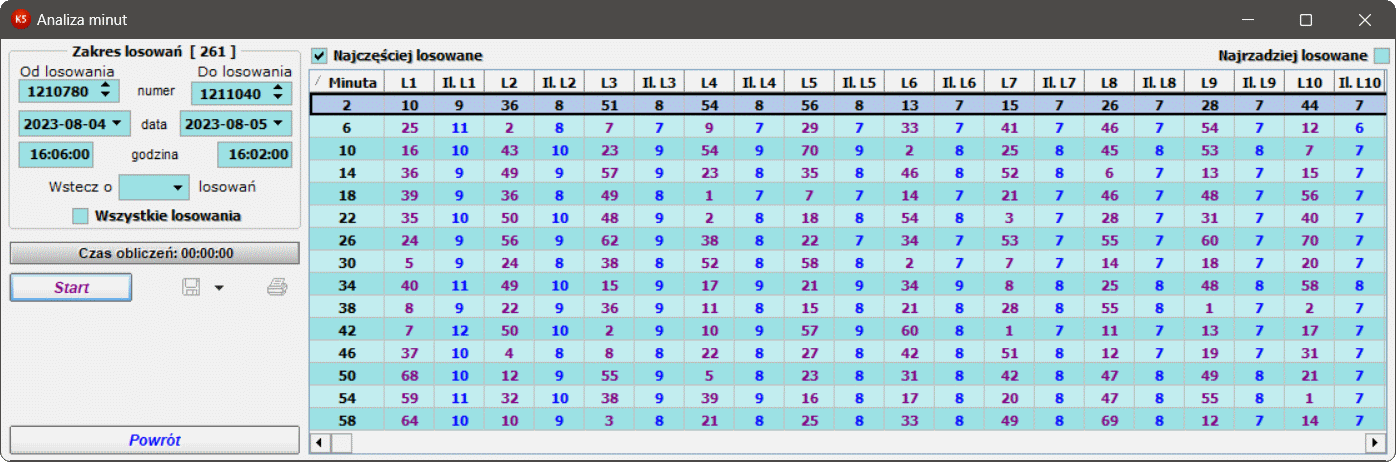
Task: Select the Minuta 46 row cell
Action: (346, 352)
